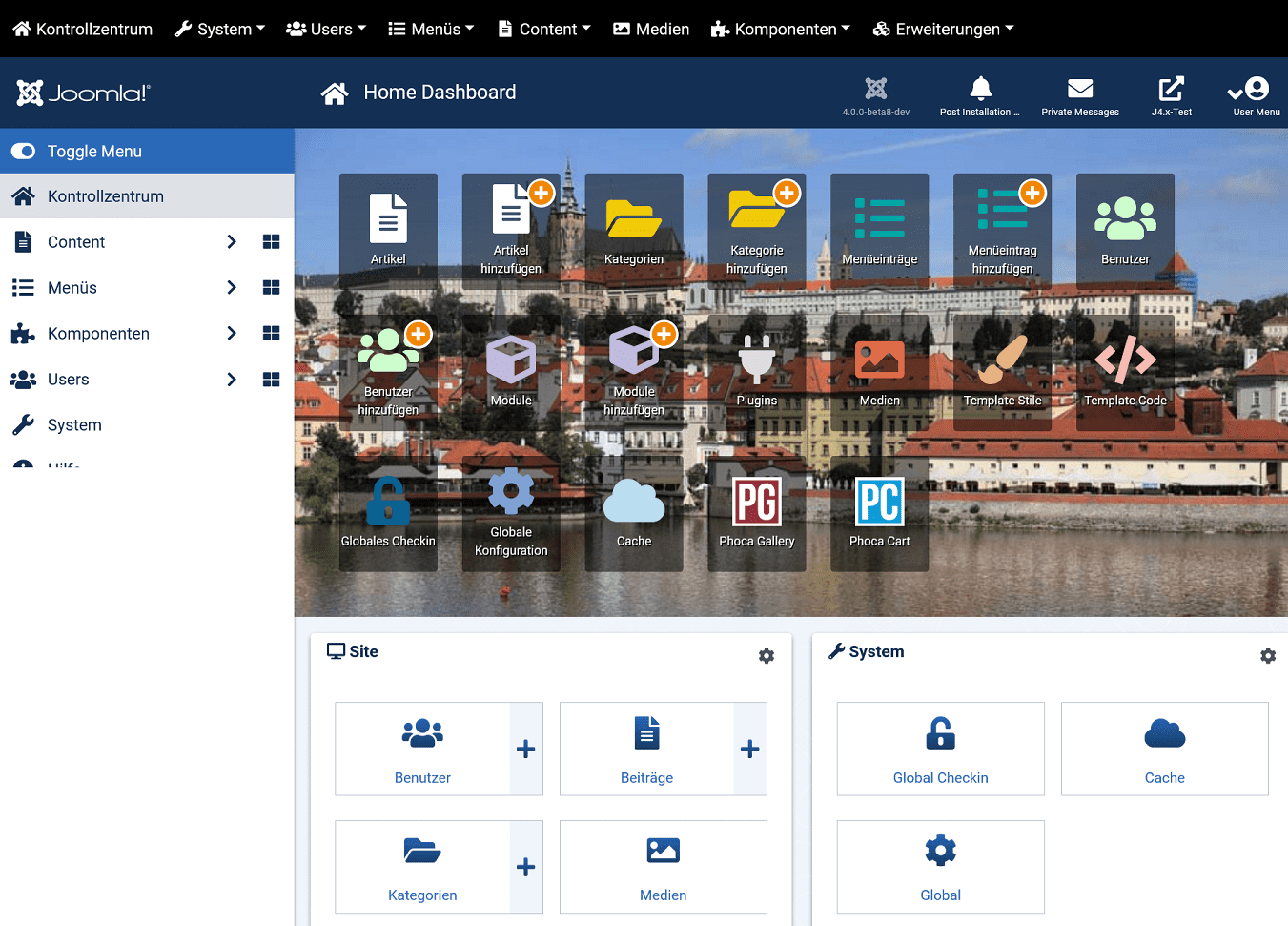The image size is (1288, 926).
Task: Open Globale Konfiguration gear tile
Action: coord(511,514)
